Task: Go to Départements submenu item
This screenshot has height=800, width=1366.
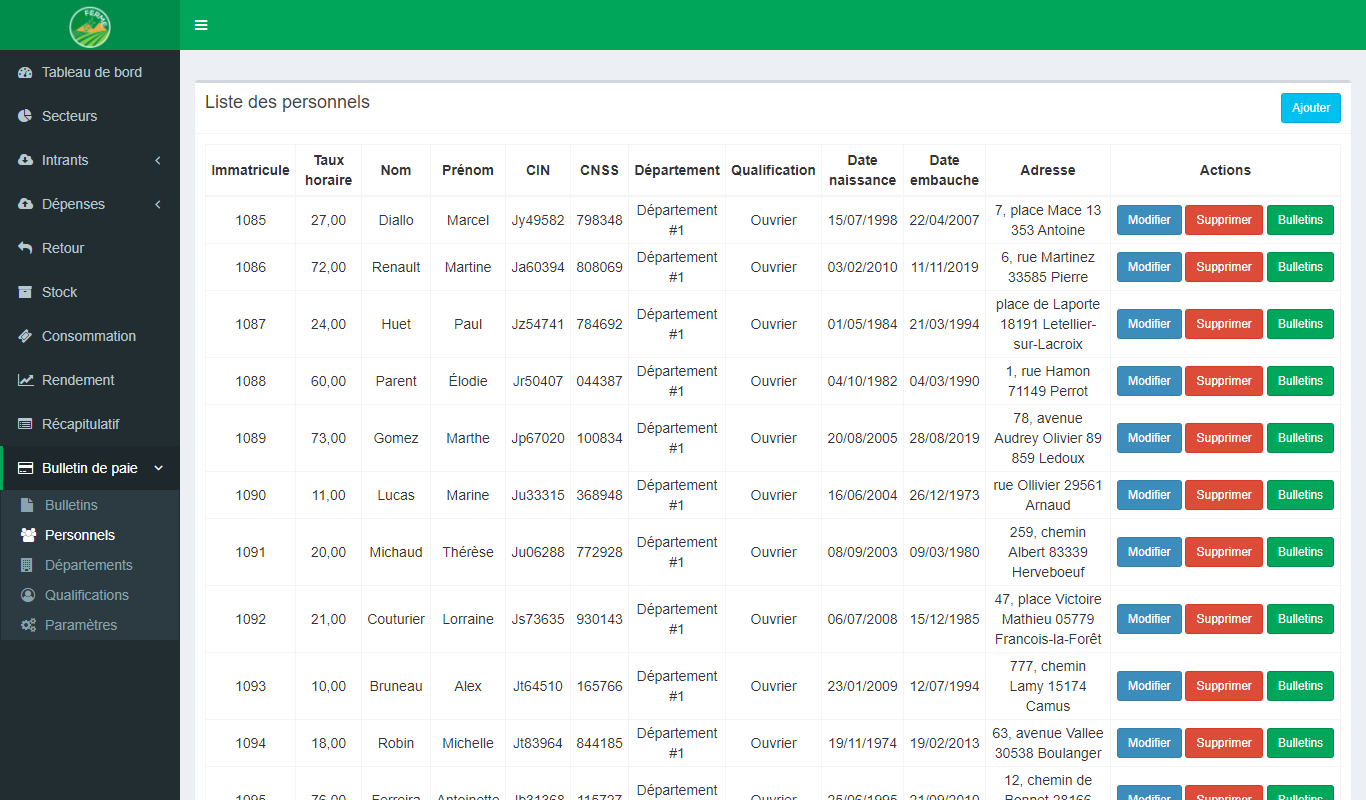Action: [x=88, y=565]
